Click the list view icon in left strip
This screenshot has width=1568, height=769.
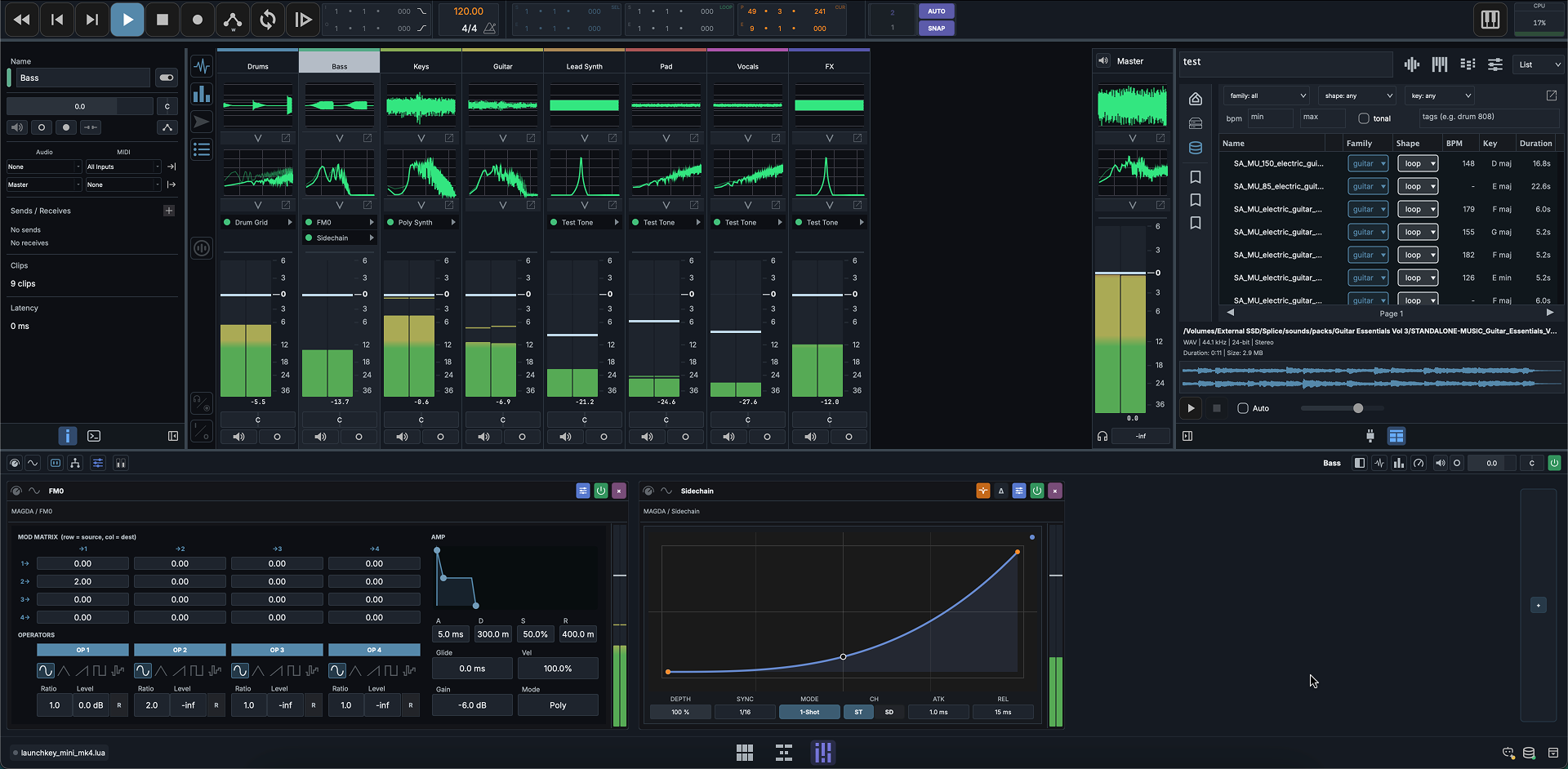click(x=202, y=149)
